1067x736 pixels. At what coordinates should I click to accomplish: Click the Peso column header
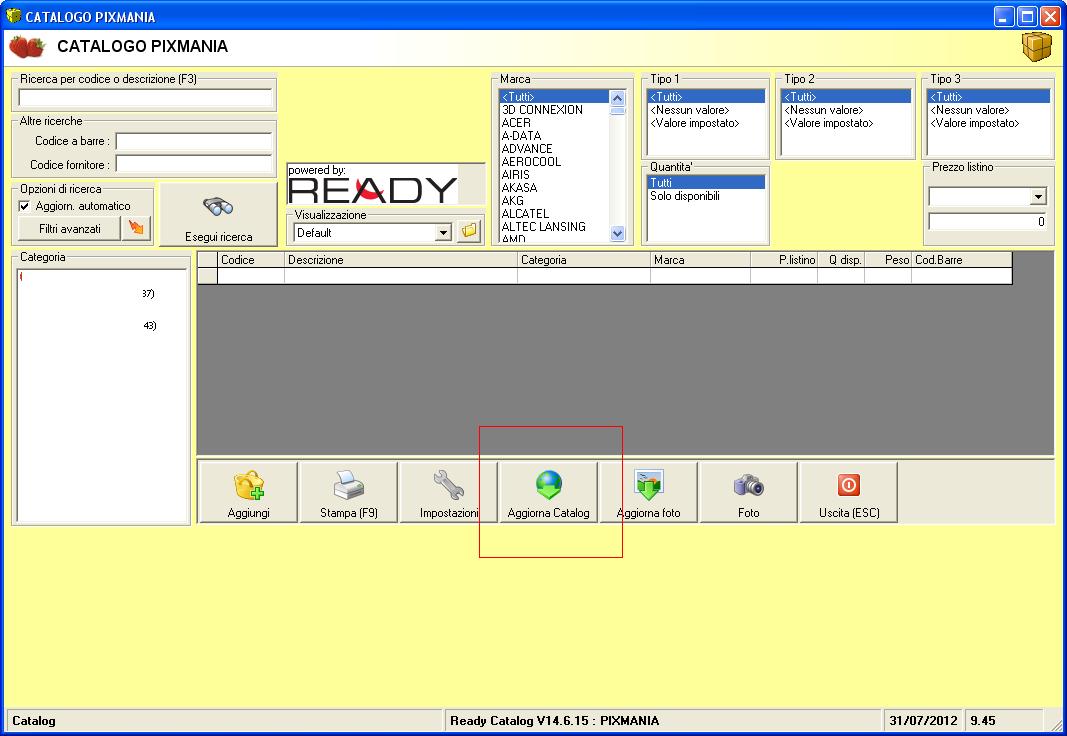pos(888,260)
